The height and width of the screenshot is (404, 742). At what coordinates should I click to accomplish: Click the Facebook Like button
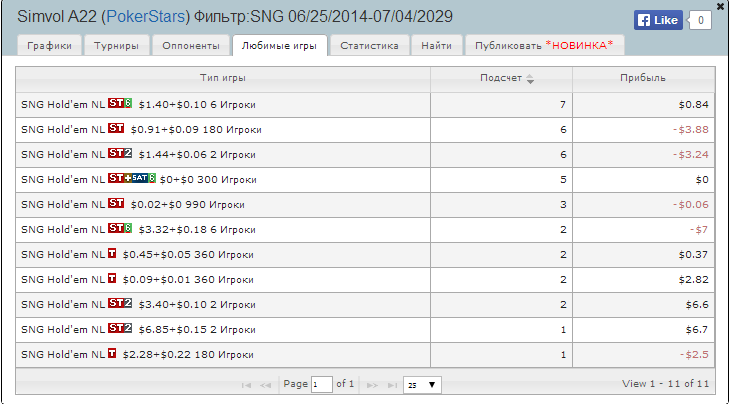tap(658, 20)
